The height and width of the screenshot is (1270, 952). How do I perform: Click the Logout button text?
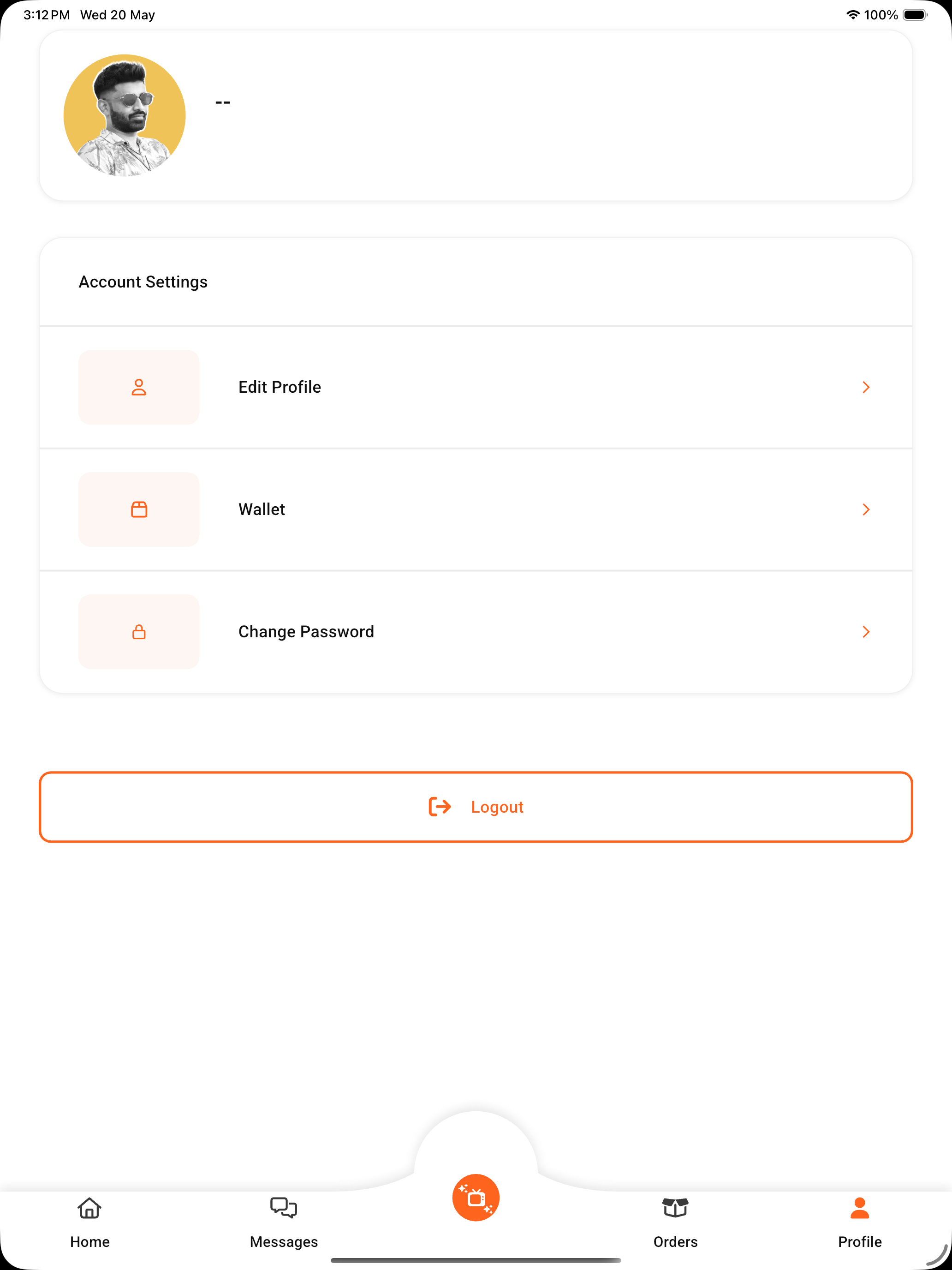point(497,807)
